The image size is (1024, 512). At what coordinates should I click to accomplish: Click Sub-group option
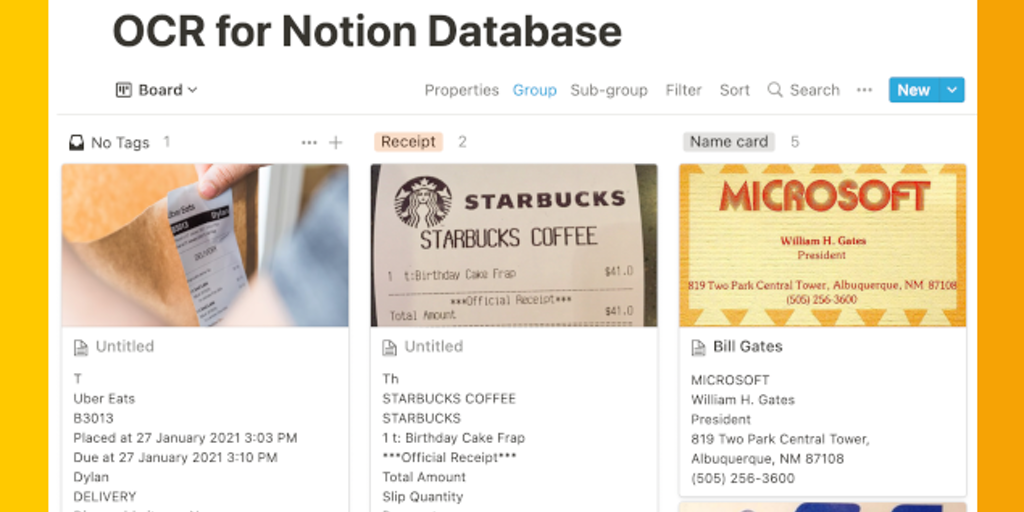[x=608, y=90]
